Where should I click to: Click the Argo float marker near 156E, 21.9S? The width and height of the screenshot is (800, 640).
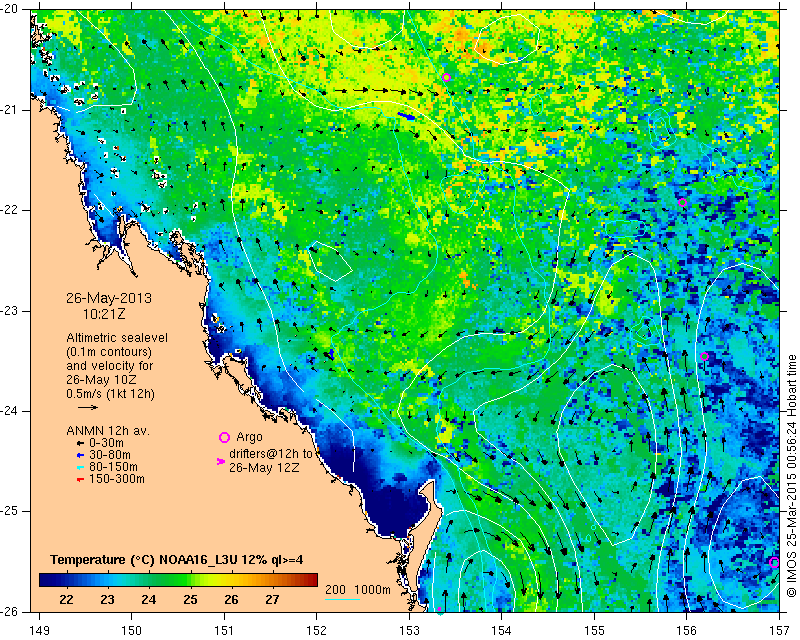pos(682,202)
